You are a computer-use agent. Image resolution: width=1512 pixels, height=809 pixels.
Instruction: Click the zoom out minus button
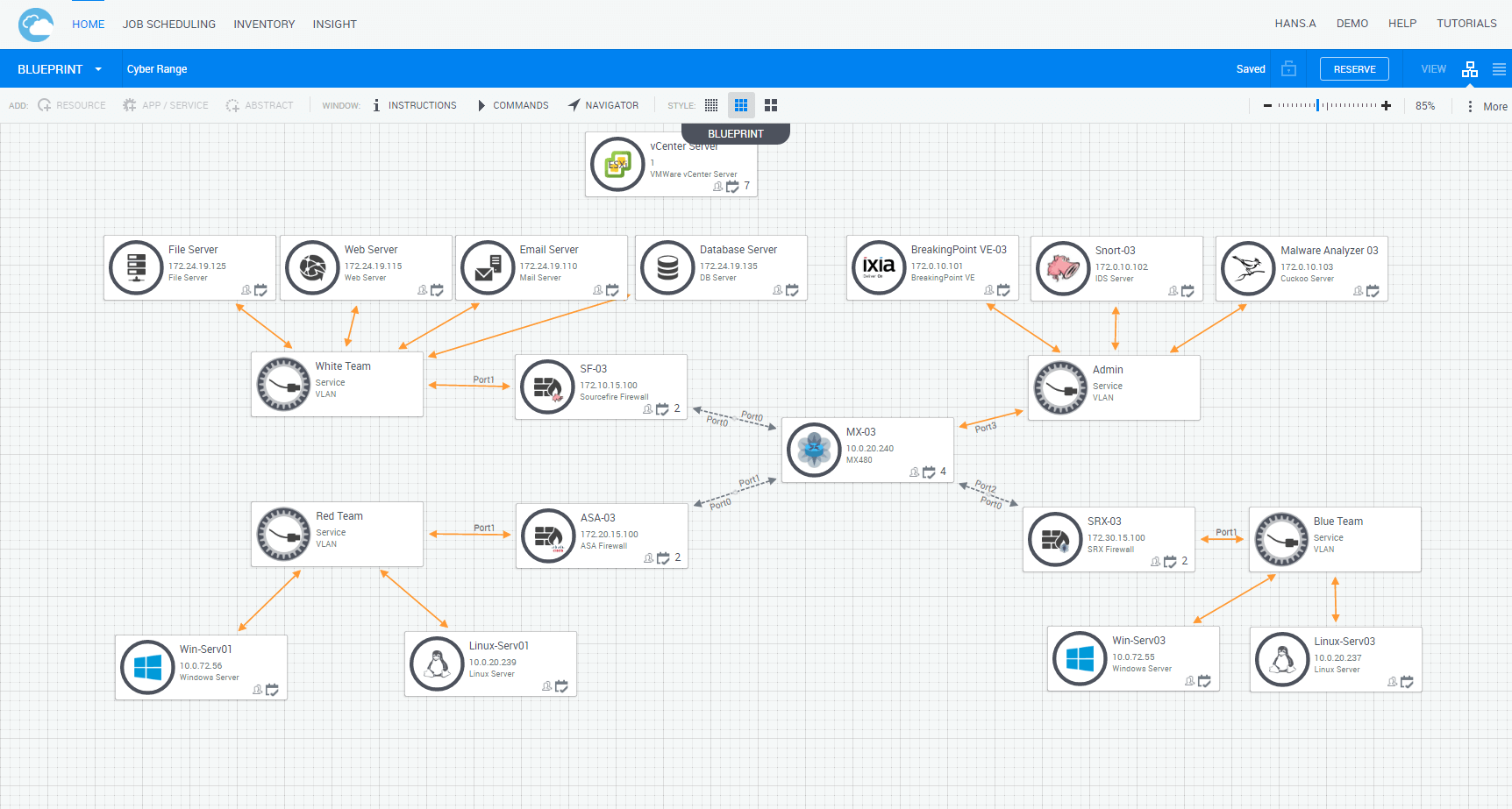pos(1267,105)
